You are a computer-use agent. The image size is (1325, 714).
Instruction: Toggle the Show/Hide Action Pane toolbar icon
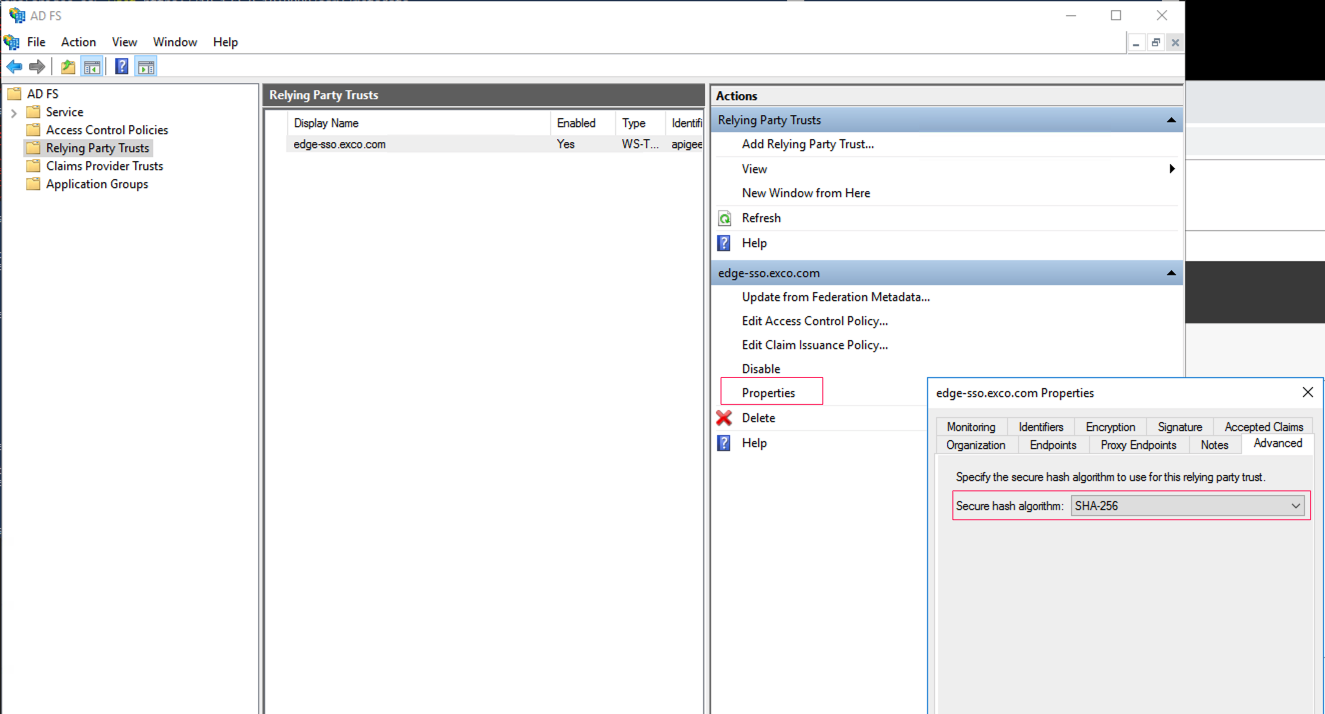pyautogui.click(x=146, y=67)
